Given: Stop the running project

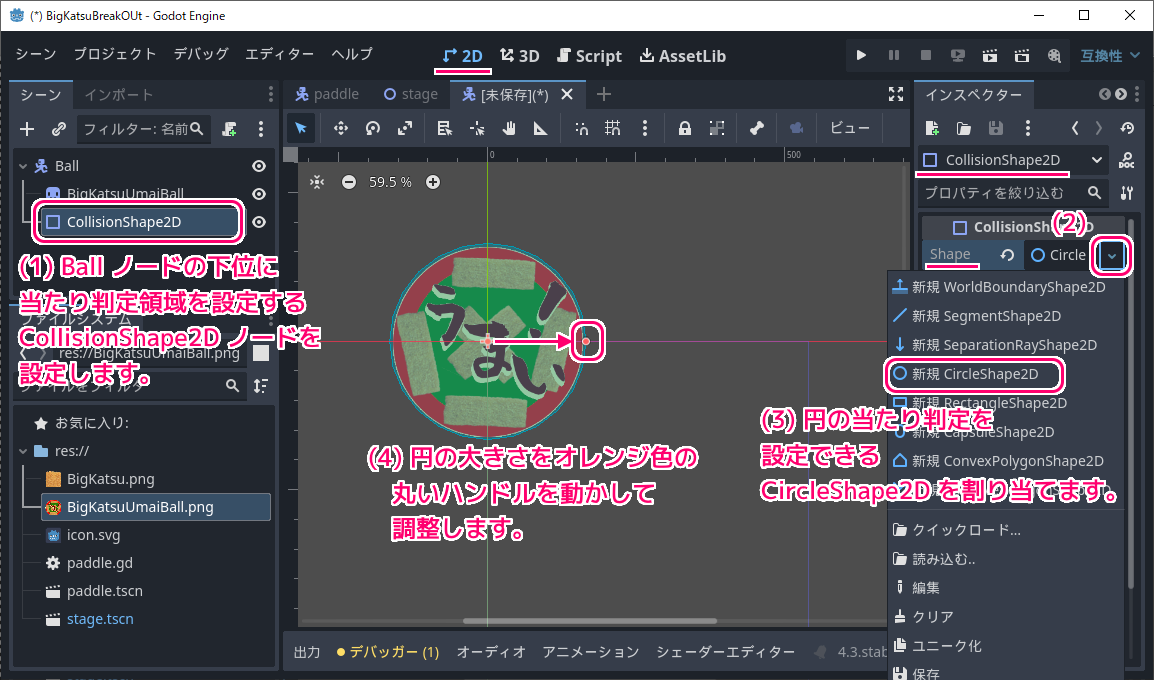Looking at the screenshot, I should (x=926, y=55).
